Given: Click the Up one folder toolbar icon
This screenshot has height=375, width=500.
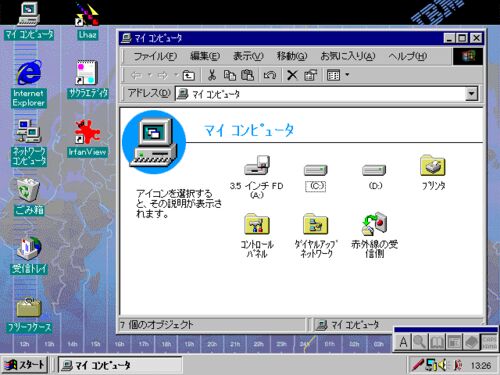Looking at the screenshot, I should (x=189, y=75).
